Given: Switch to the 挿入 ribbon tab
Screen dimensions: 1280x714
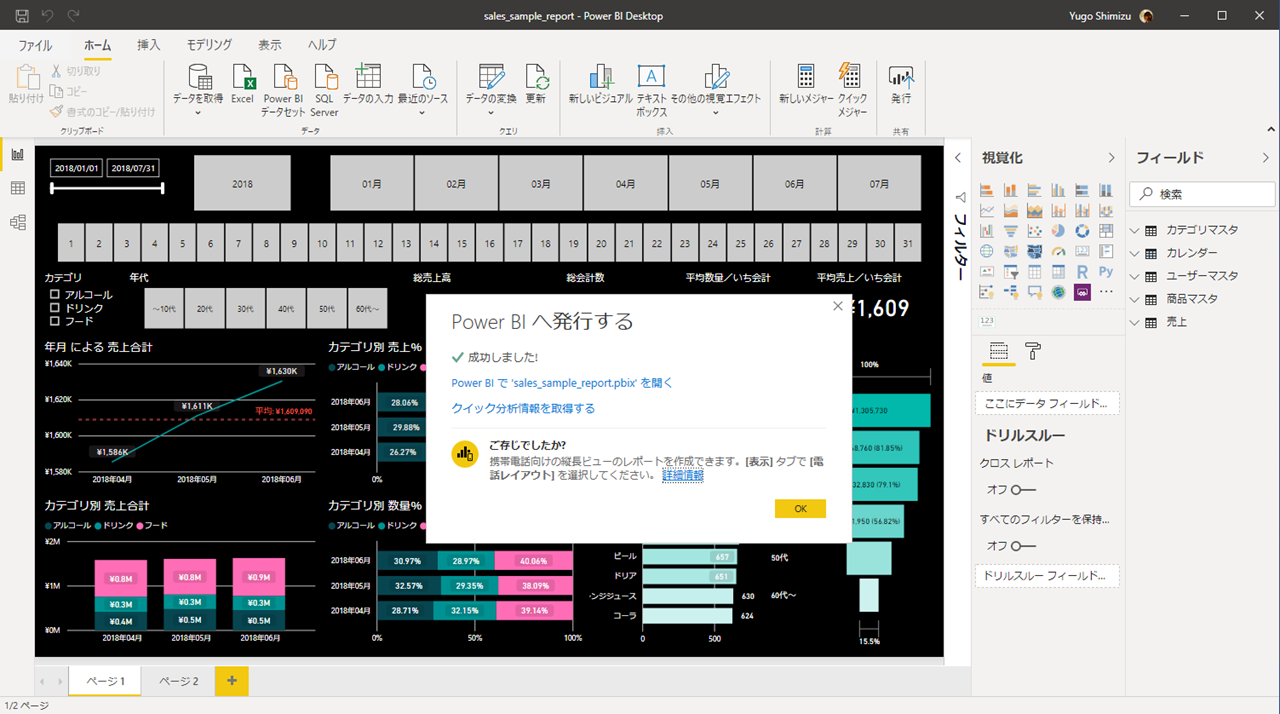Looking at the screenshot, I should pyautogui.click(x=148, y=45).
